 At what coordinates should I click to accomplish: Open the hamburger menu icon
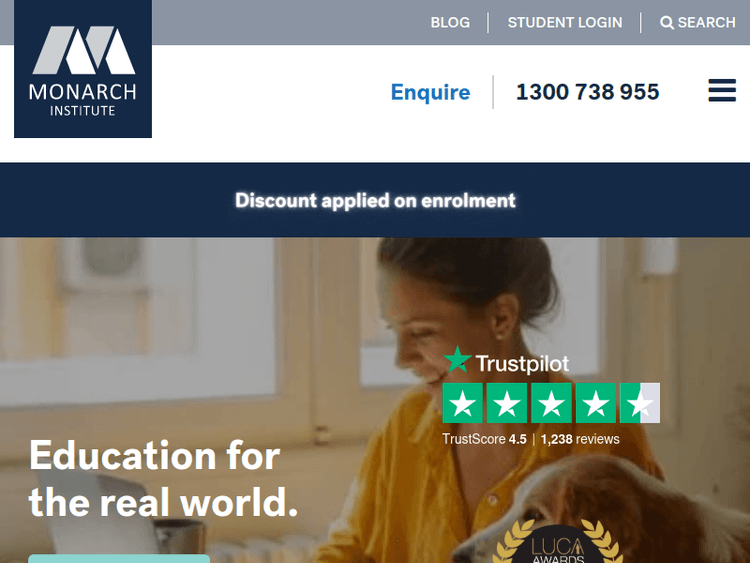point(722,90)
